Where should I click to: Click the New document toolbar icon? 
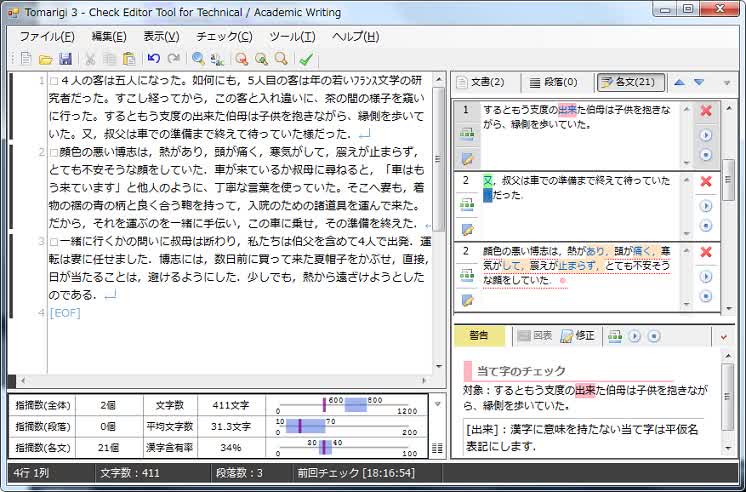pyautogui.click(x=26, y=59)
